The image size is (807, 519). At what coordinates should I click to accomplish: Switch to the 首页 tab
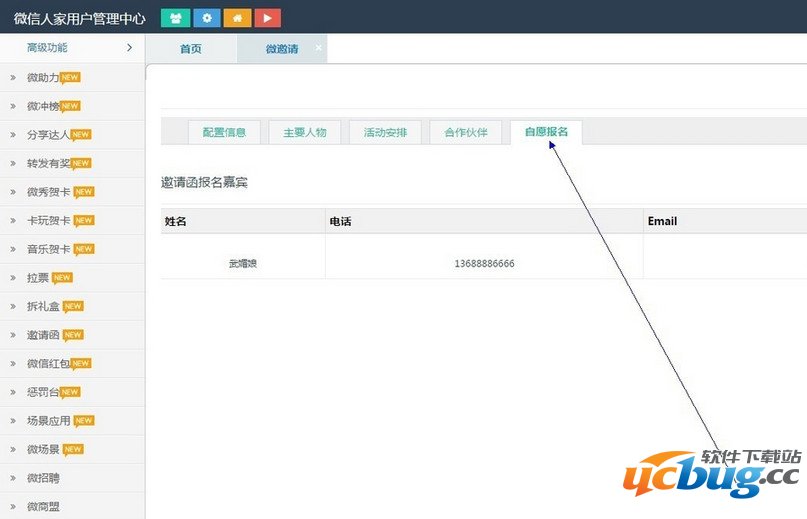(190, 49)
